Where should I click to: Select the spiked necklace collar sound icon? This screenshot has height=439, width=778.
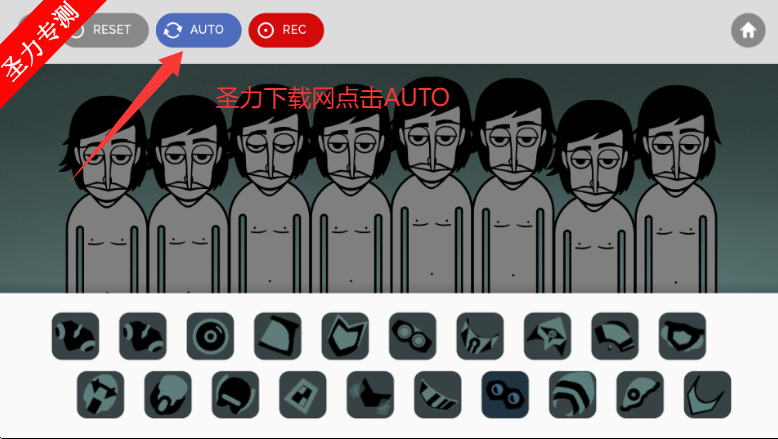pos(480,336)
